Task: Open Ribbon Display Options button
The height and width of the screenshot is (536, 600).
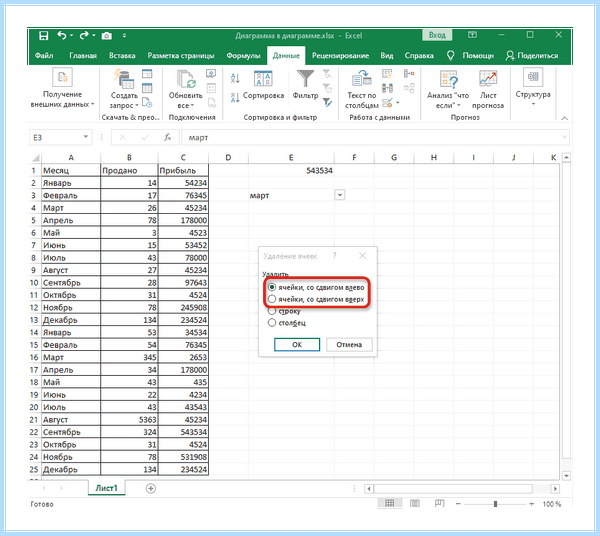Action: (473, 35)
